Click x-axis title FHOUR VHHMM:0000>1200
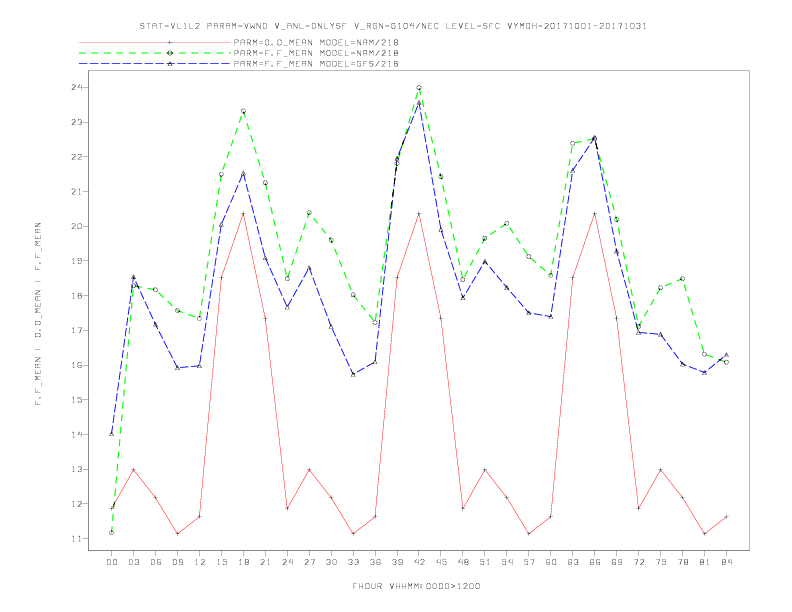The width and height of the screenshot is (792, 612). 416,586
